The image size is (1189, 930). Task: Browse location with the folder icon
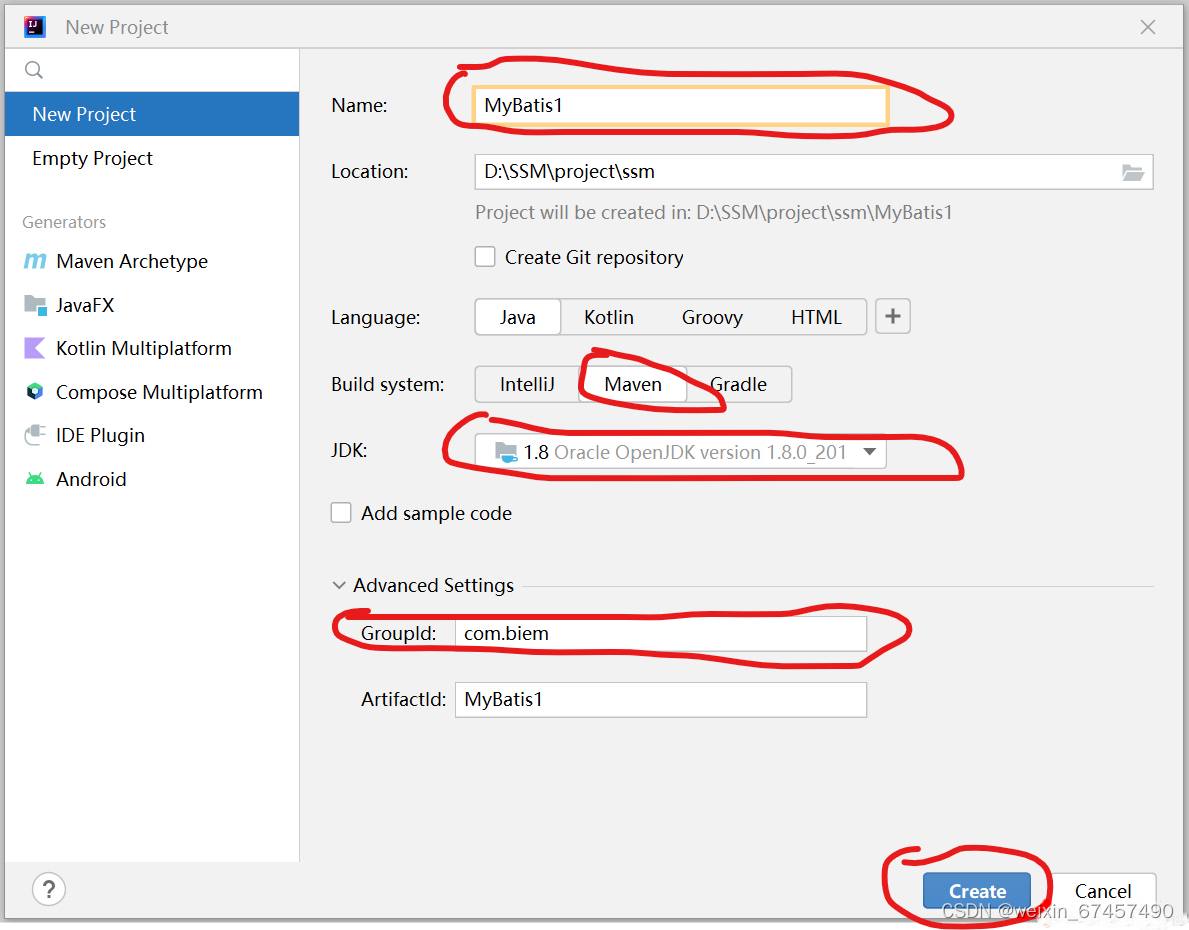(x=1133, y=172)
